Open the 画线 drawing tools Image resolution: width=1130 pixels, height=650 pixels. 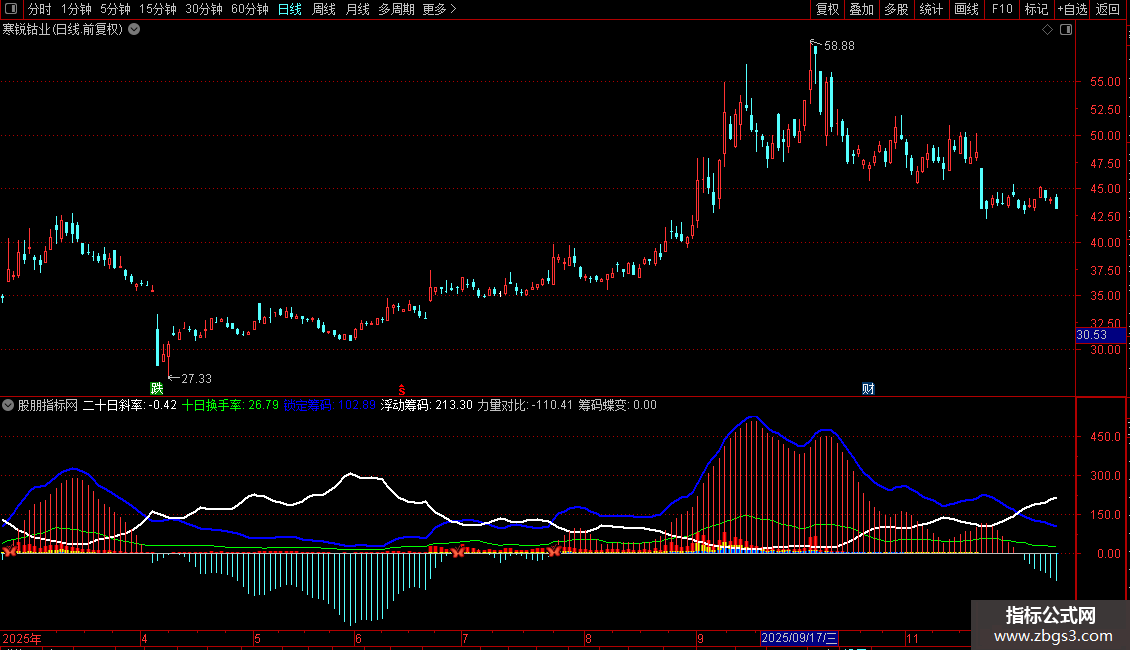[x=966, y=10]
